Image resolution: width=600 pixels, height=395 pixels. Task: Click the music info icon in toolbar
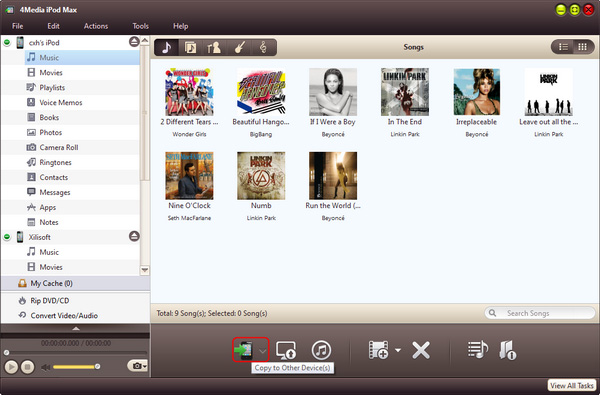click(x=508, y=350)
